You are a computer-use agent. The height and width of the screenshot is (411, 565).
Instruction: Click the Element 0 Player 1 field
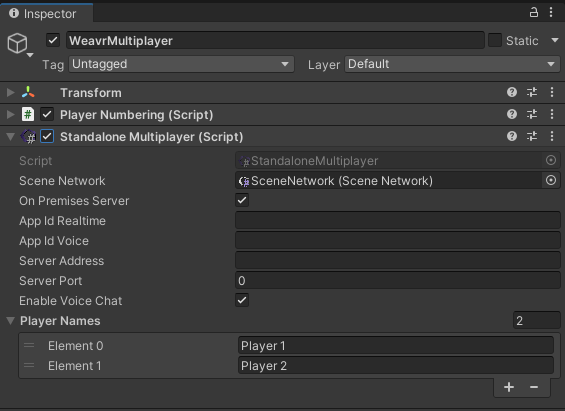396,345
